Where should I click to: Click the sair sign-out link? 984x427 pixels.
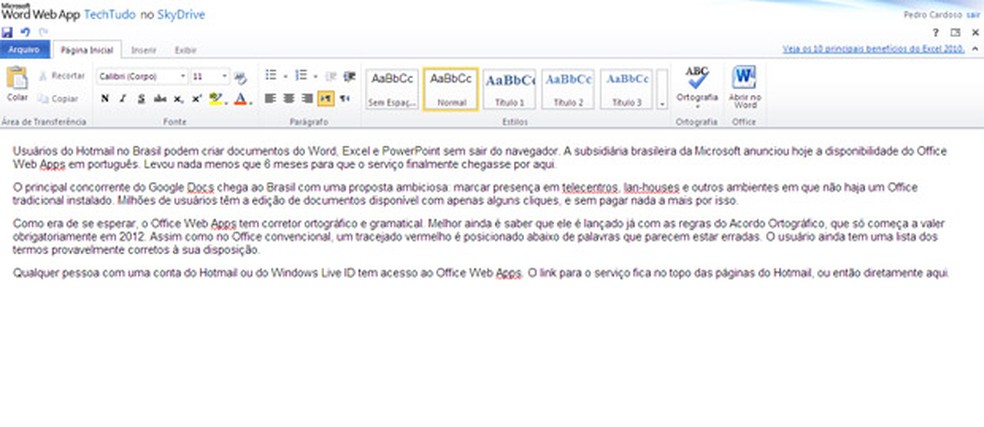pos(973,14)
